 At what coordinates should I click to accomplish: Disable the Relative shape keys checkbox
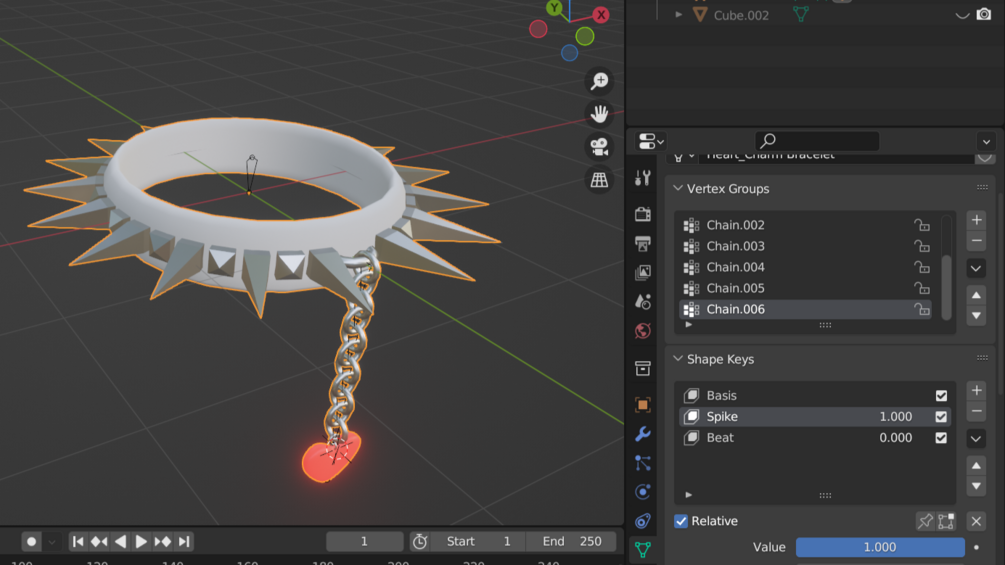pos(681,521)
